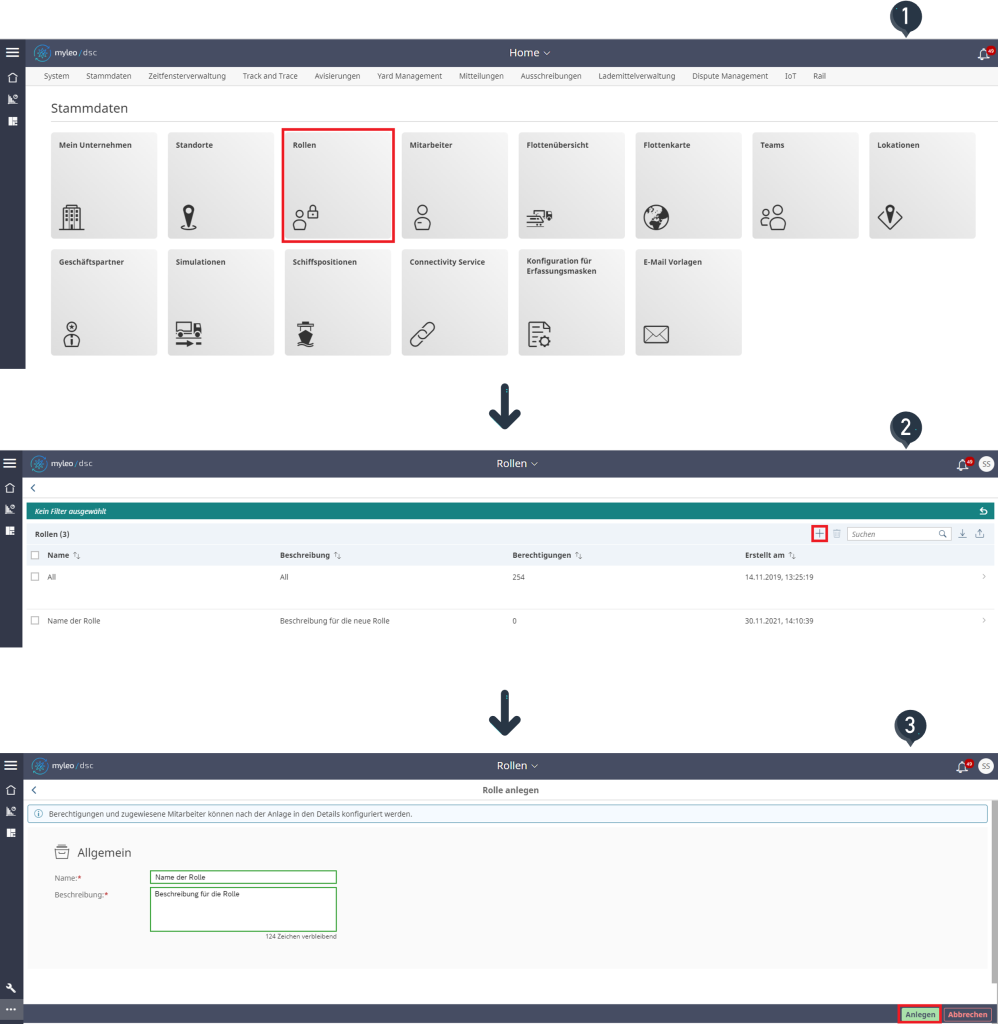Open the Lademittelverwaltung menu
The width and height of the screenshot is (998, 1024).
[636, 76]
